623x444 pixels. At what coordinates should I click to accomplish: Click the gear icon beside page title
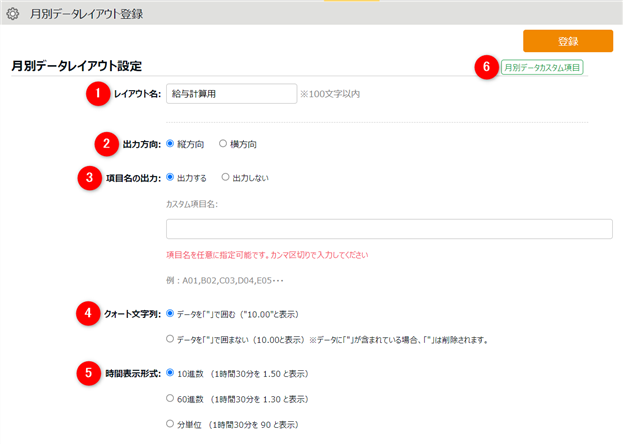click(13, 15)
